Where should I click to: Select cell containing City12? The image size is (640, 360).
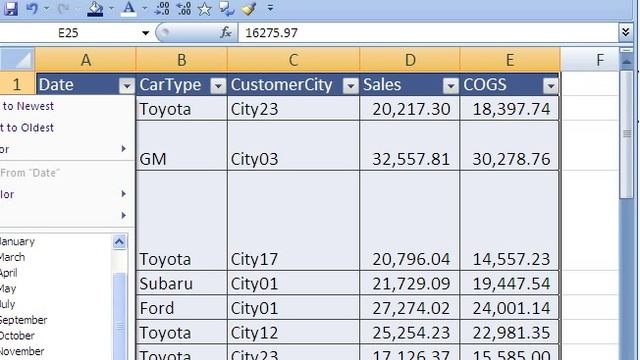293,332
